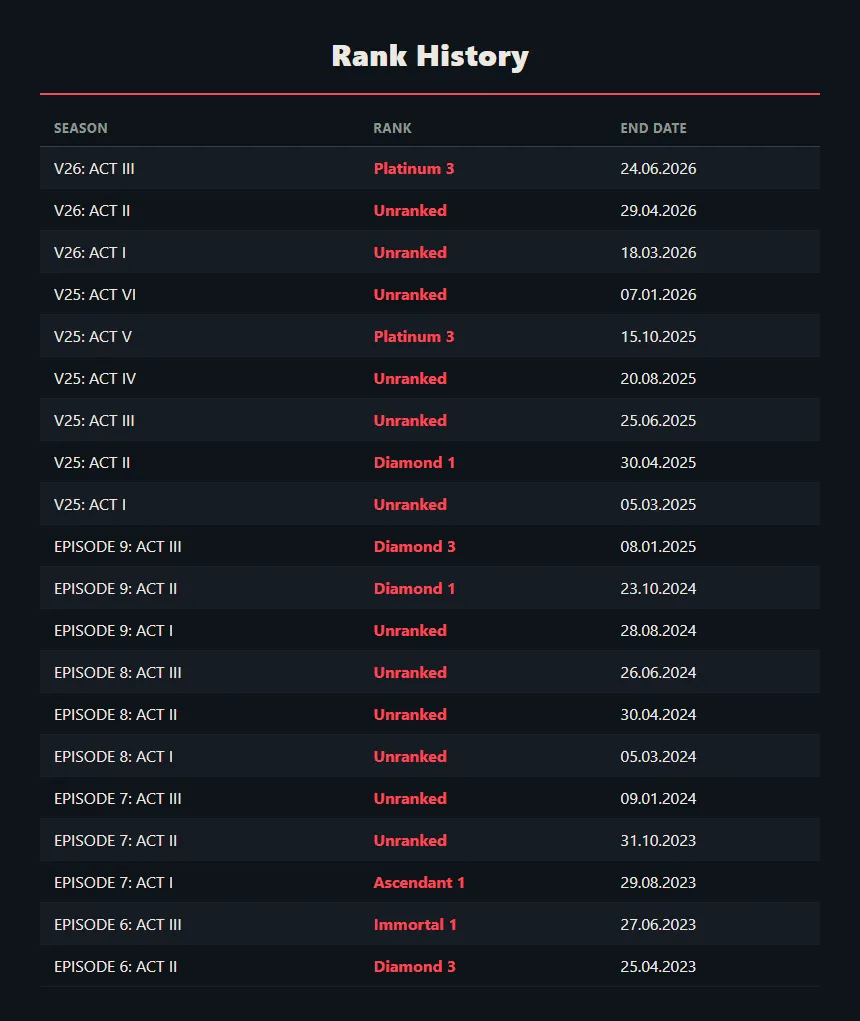The width and height of the screenshot is (860, 1021).
Task: Click the END DATE column header
Action: pyautogui.click(x=653, y=128)
